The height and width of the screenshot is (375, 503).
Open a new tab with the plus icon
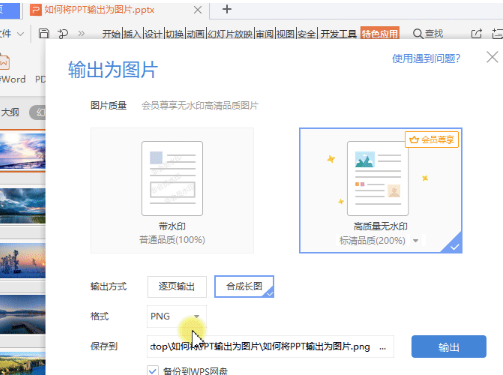[227, 9]
